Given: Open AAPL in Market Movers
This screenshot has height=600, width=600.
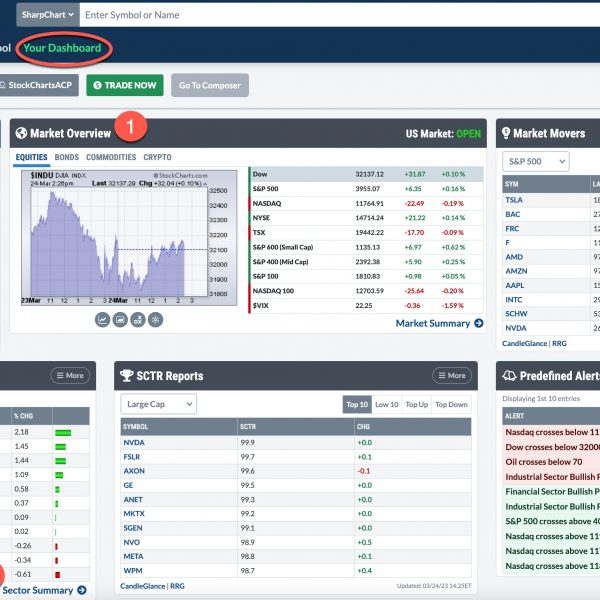Looking at the screenshot, I should 515,285.
